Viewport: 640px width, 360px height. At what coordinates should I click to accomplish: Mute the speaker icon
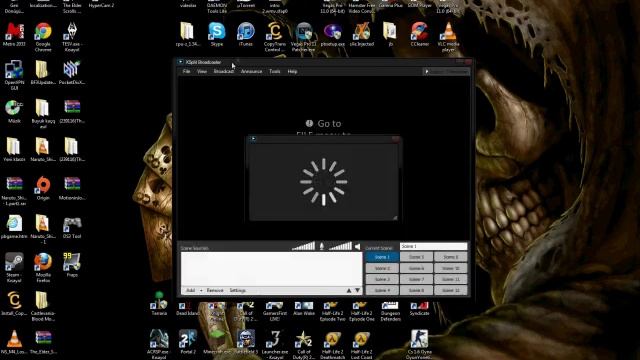pyautogui.click(x=358, y=246)
